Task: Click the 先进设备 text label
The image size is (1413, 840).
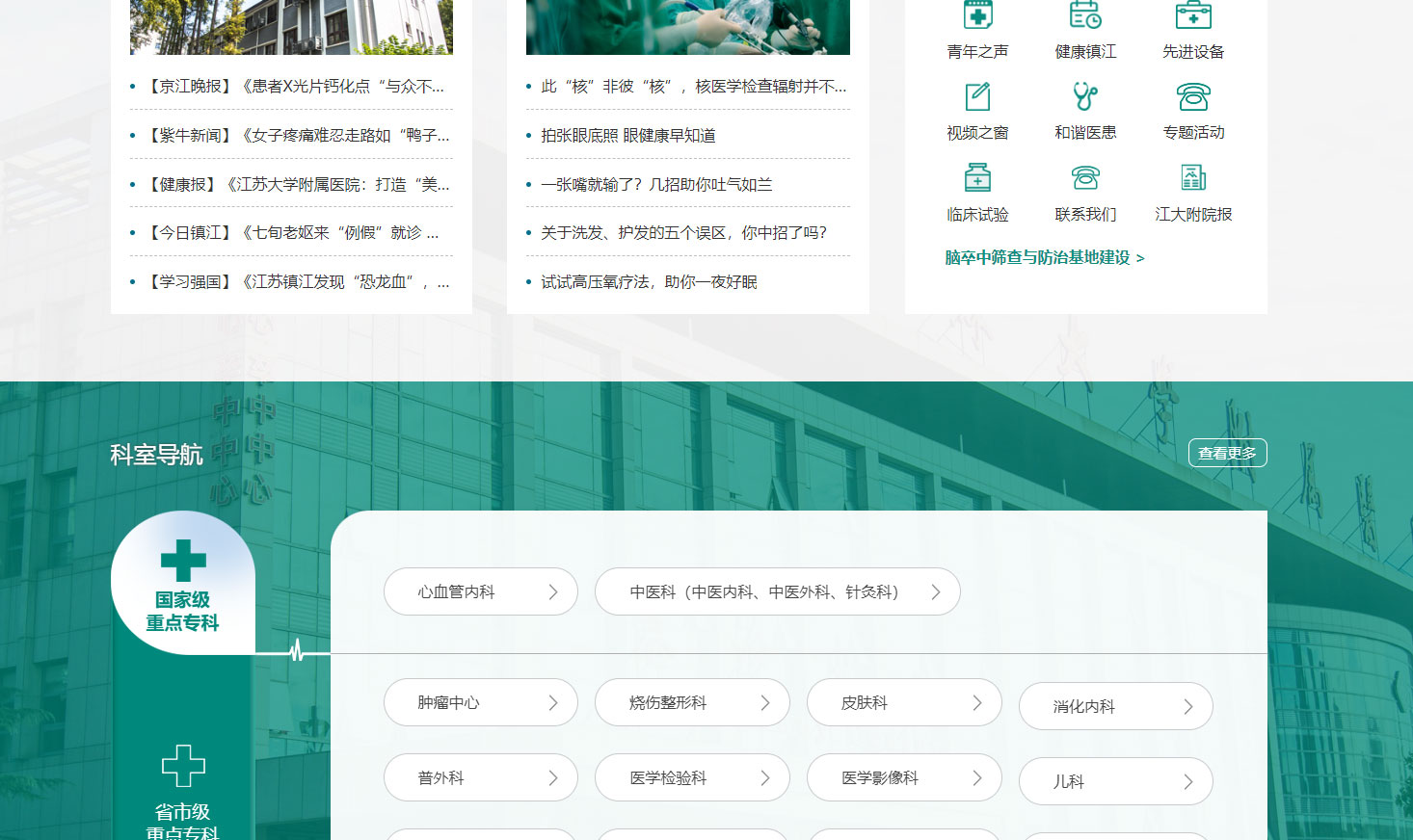Action: pyautogui.click(x=1193, y=51)
